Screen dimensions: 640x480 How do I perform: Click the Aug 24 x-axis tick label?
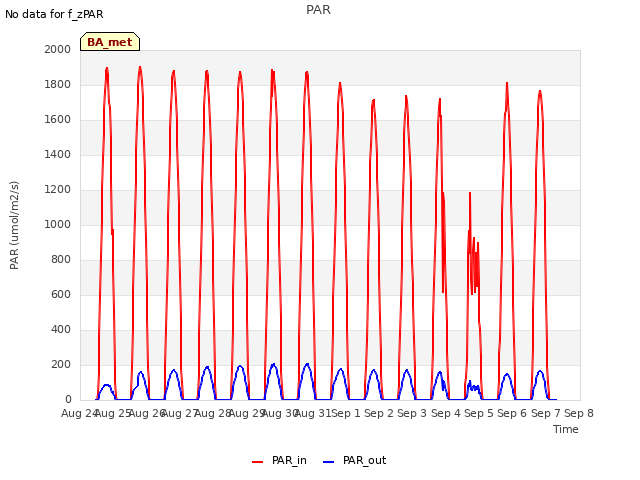coord(79,413)
